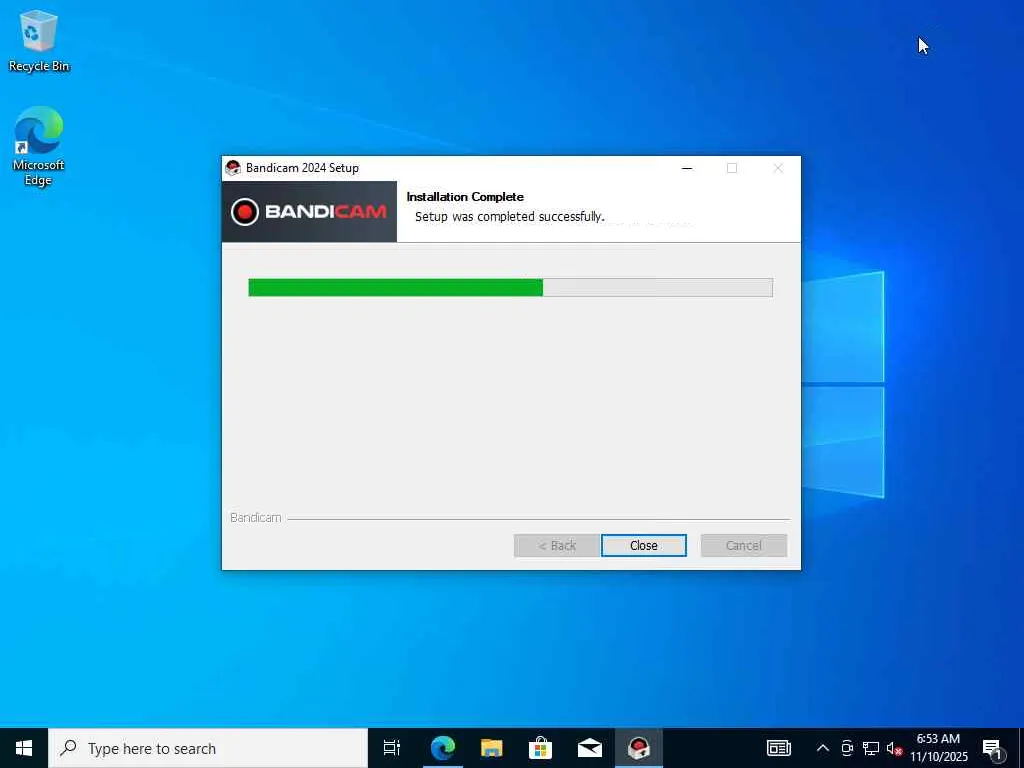Click the Close button in Bandicam Setup
Image resolution: width=1024 pixels, height=768 pixels.
point(643,545)
